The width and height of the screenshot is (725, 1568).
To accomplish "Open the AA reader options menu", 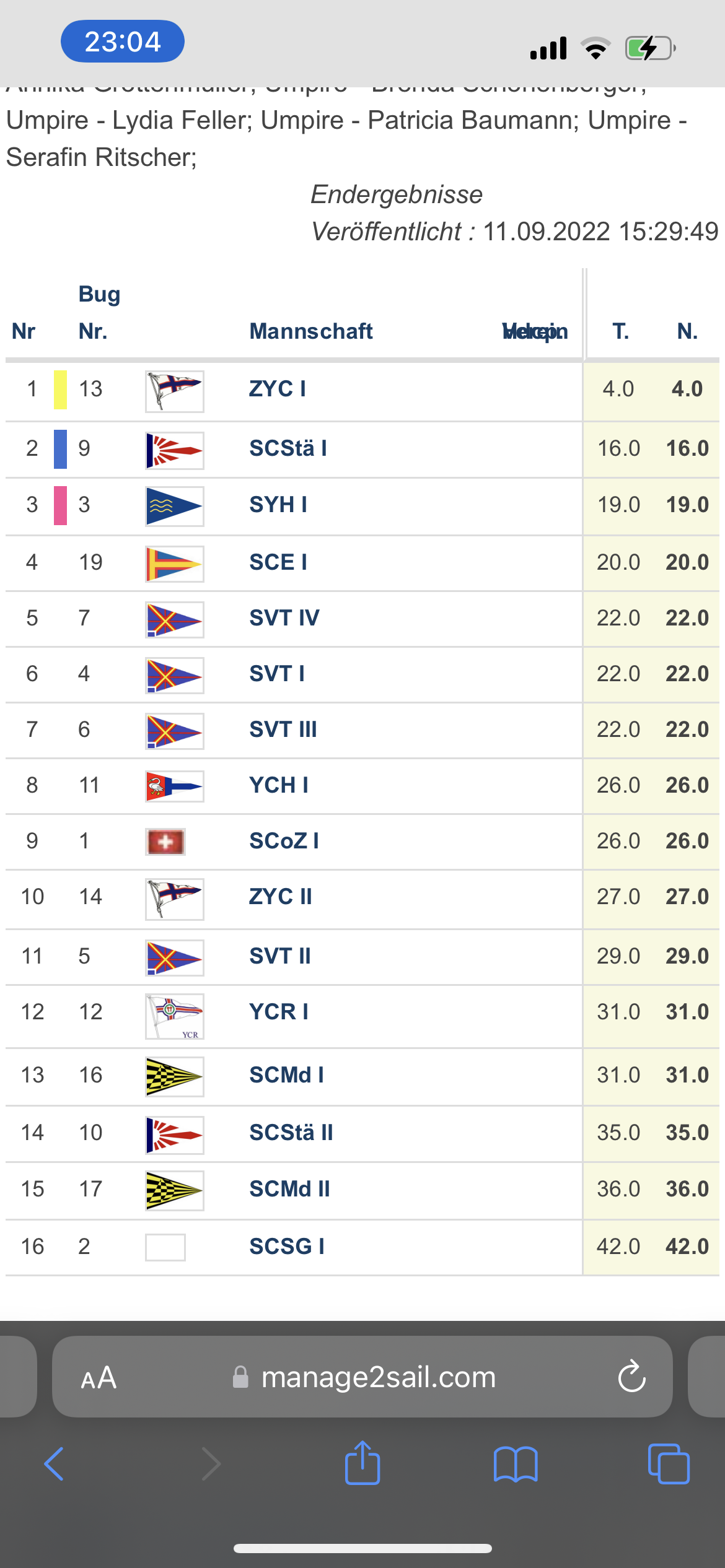I will (99, 1377).
